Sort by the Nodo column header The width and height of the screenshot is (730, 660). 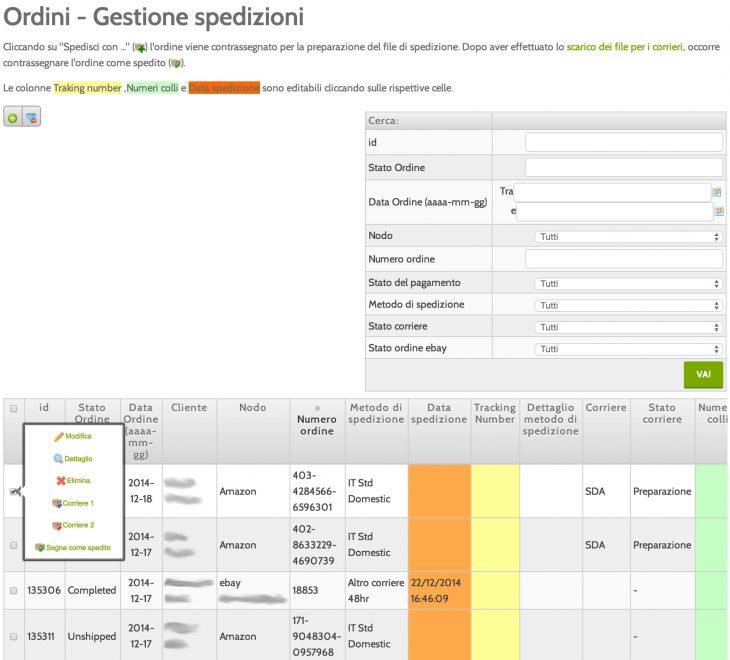(252, 407)
